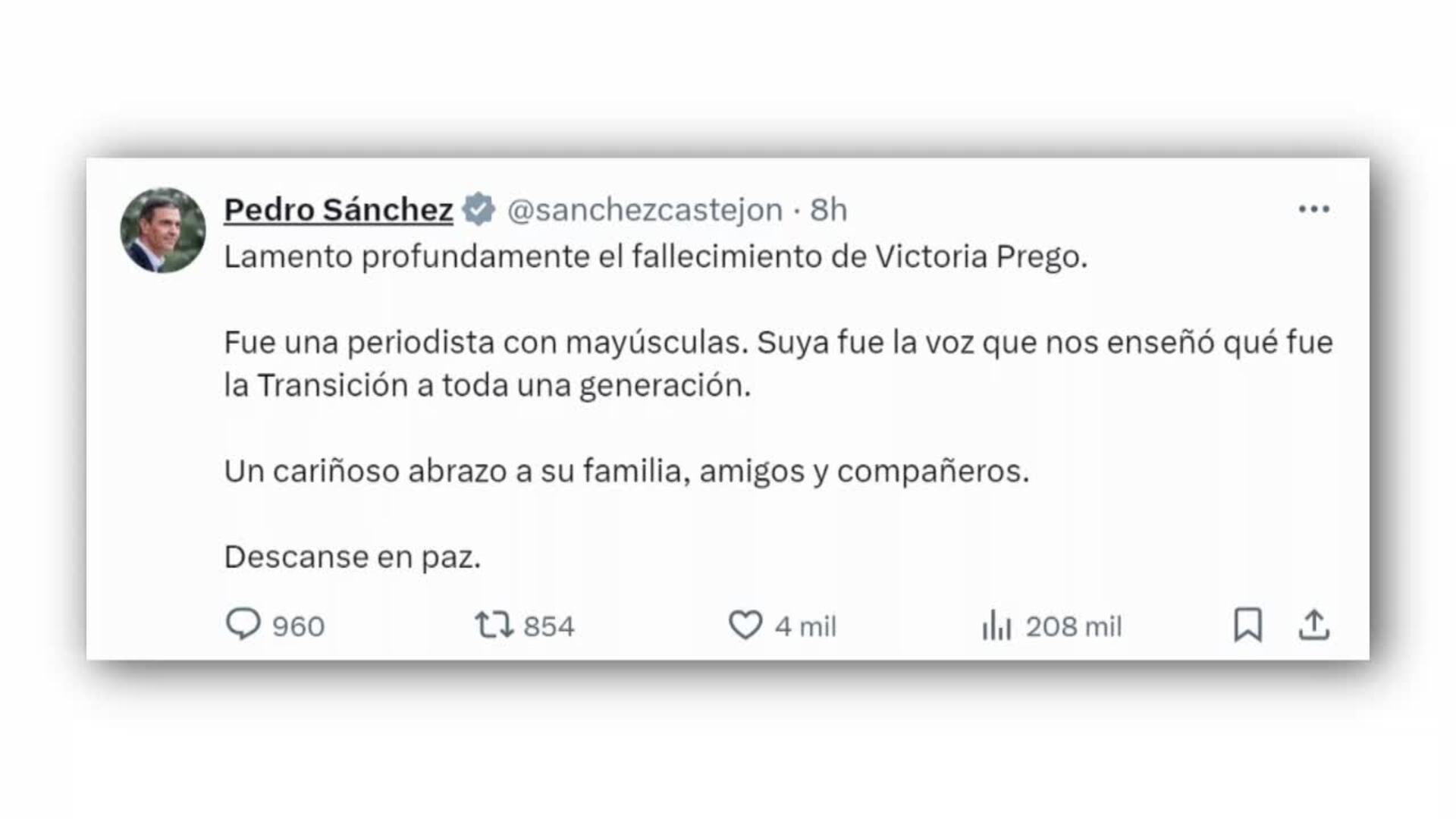Click the blue verified badge
This screenshot has width=1456, height=819.
click(x=479, y=209)
